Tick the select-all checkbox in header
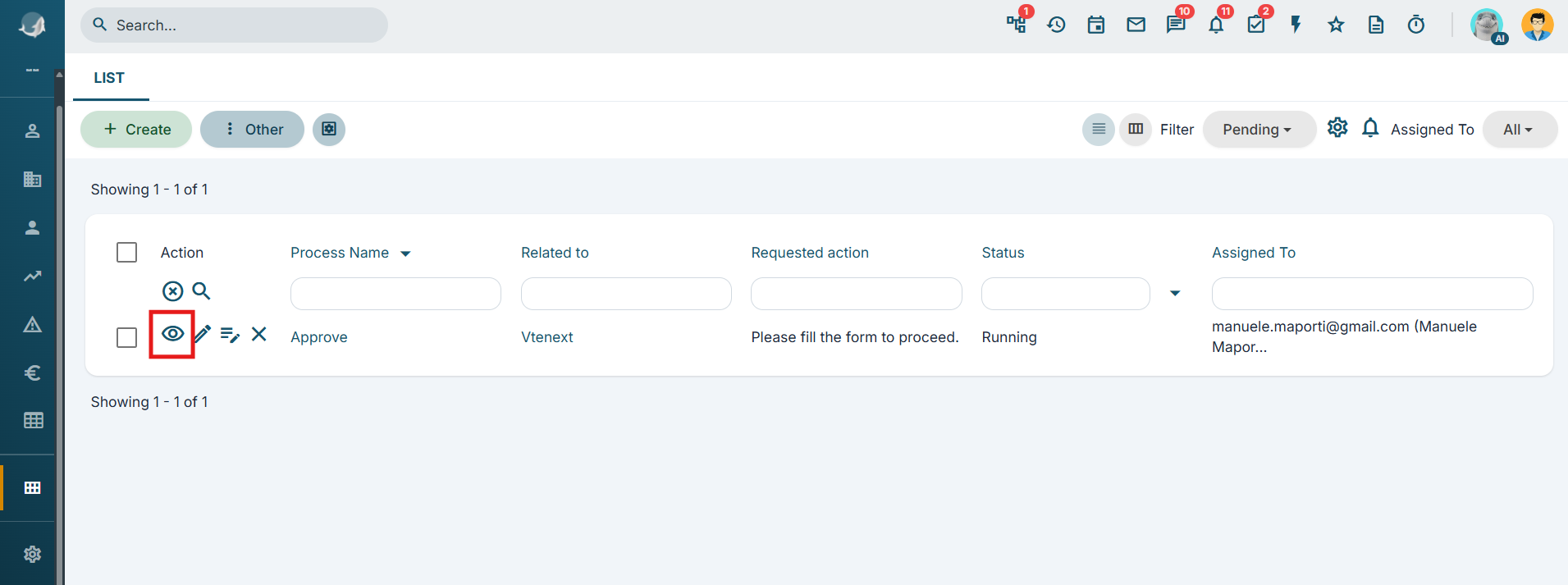 tap(126, 252)
